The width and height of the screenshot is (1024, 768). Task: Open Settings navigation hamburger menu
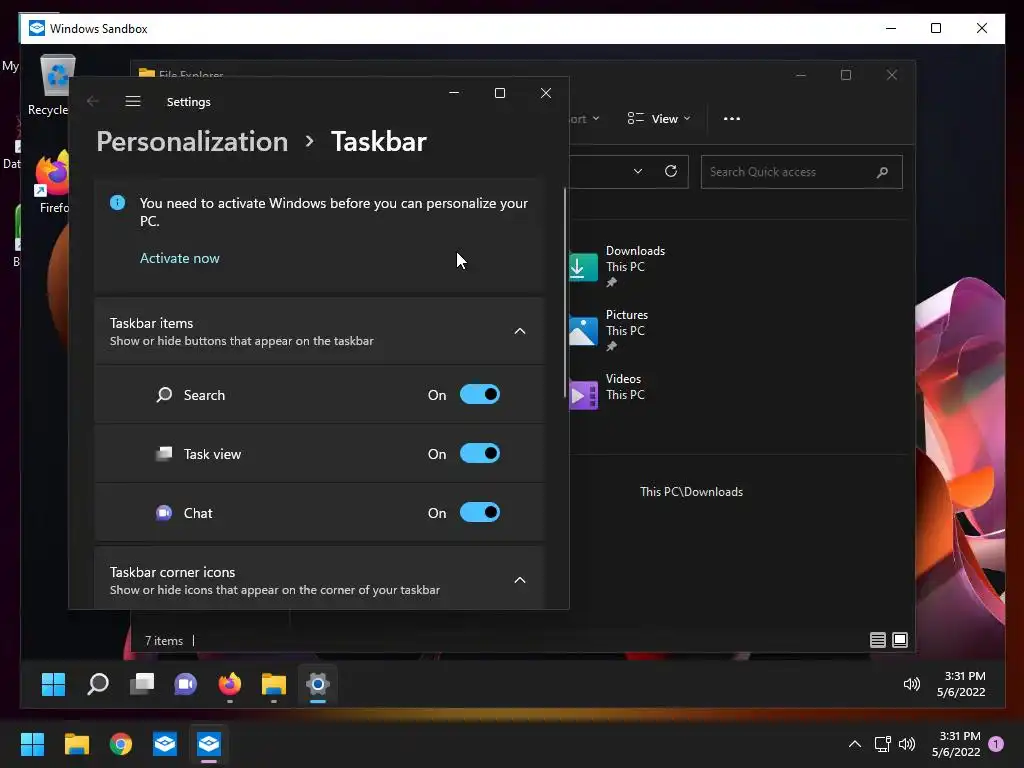(133, 101)
